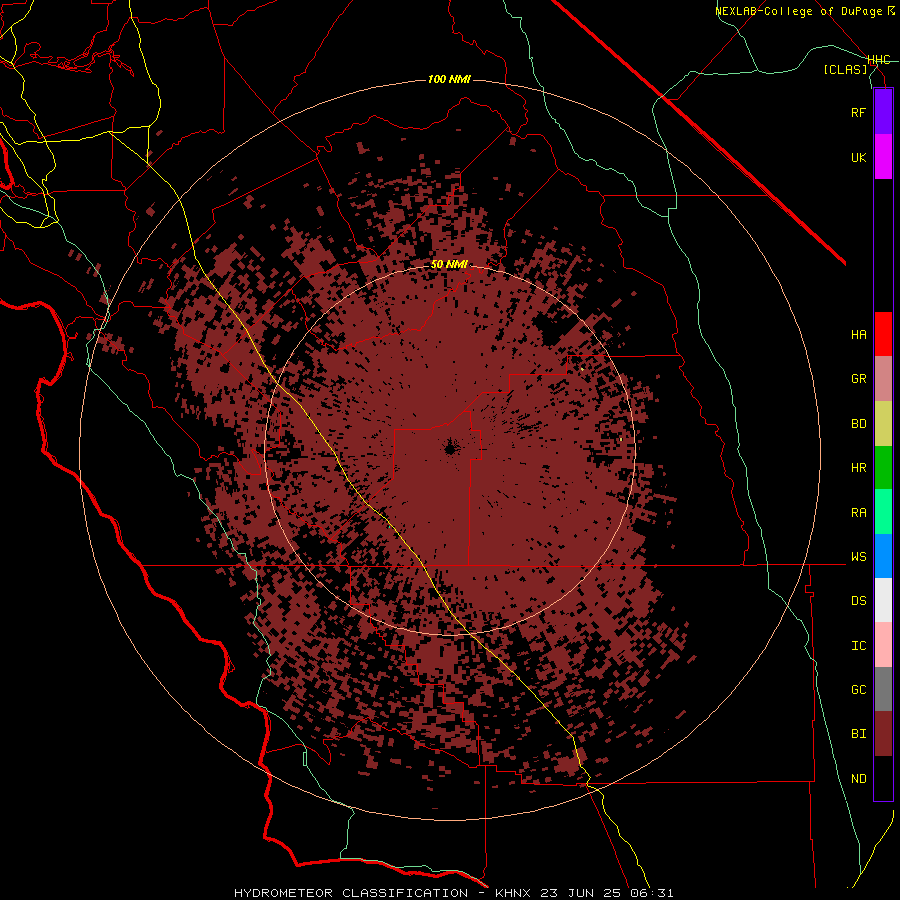Select the BD yellow legend swatch
Screen dimensions: 900x900
[883, 424]
